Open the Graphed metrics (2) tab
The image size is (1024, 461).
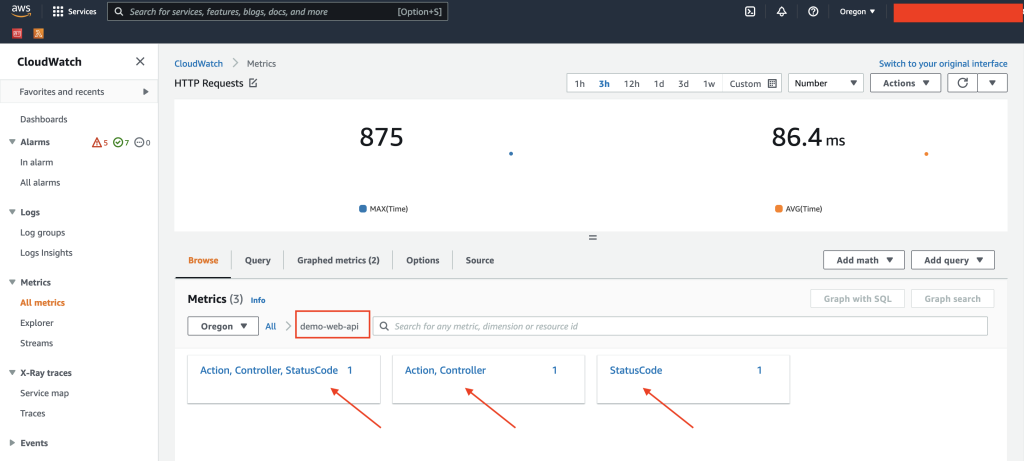click(x=338, y=260)
